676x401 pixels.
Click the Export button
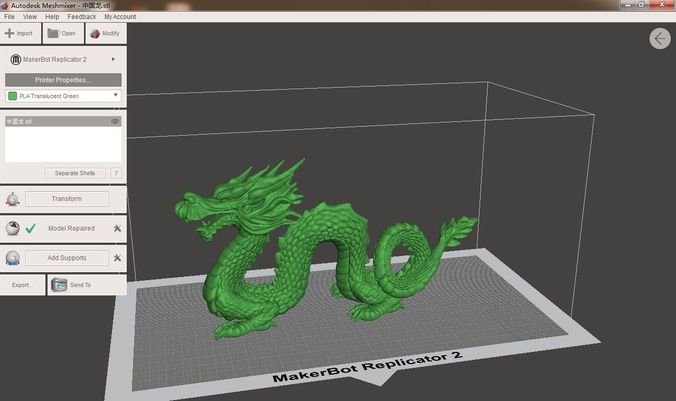pos(22,285)
